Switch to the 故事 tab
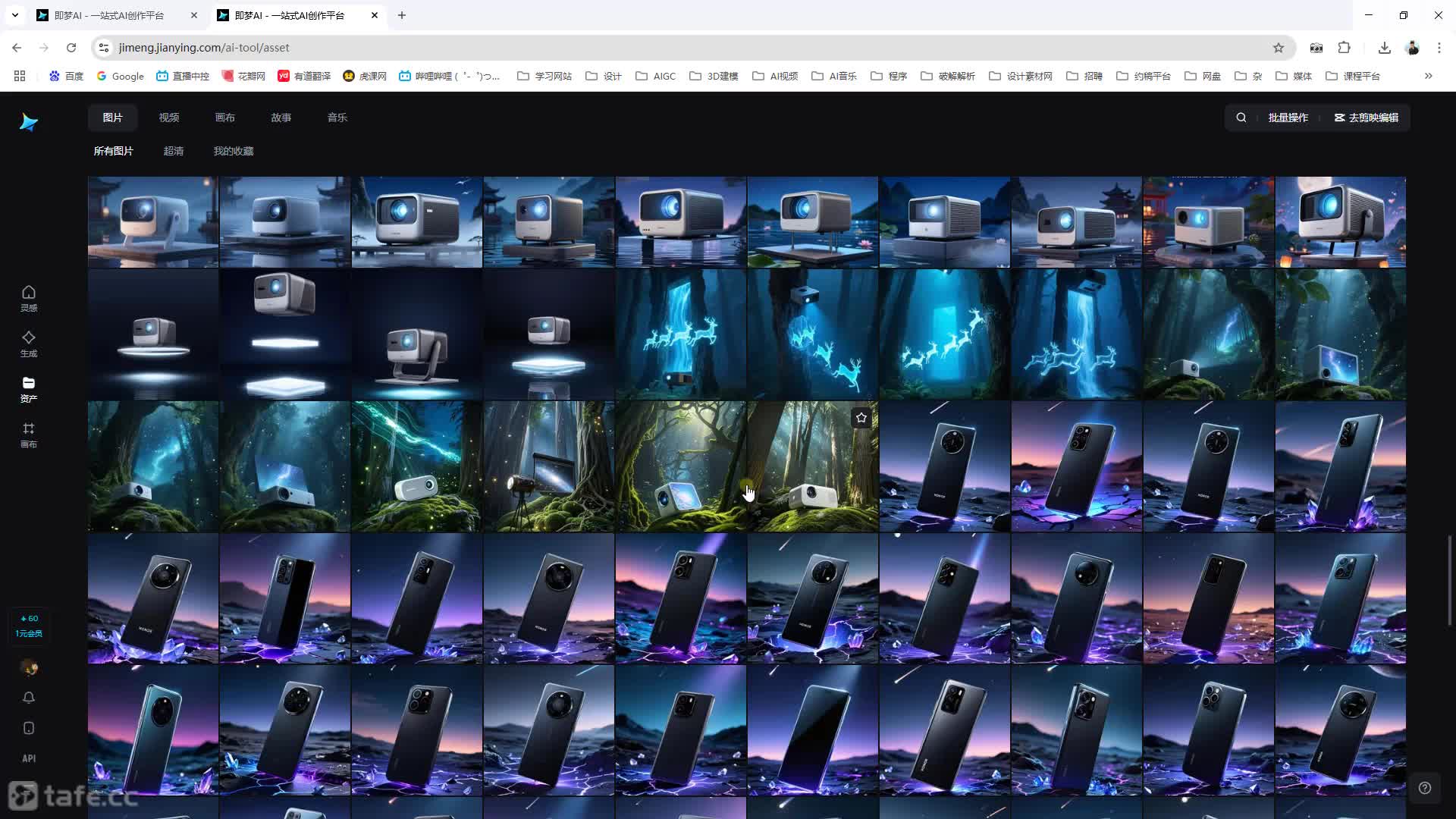This screenshot has height=819, width=1456. tap(281, 118)
